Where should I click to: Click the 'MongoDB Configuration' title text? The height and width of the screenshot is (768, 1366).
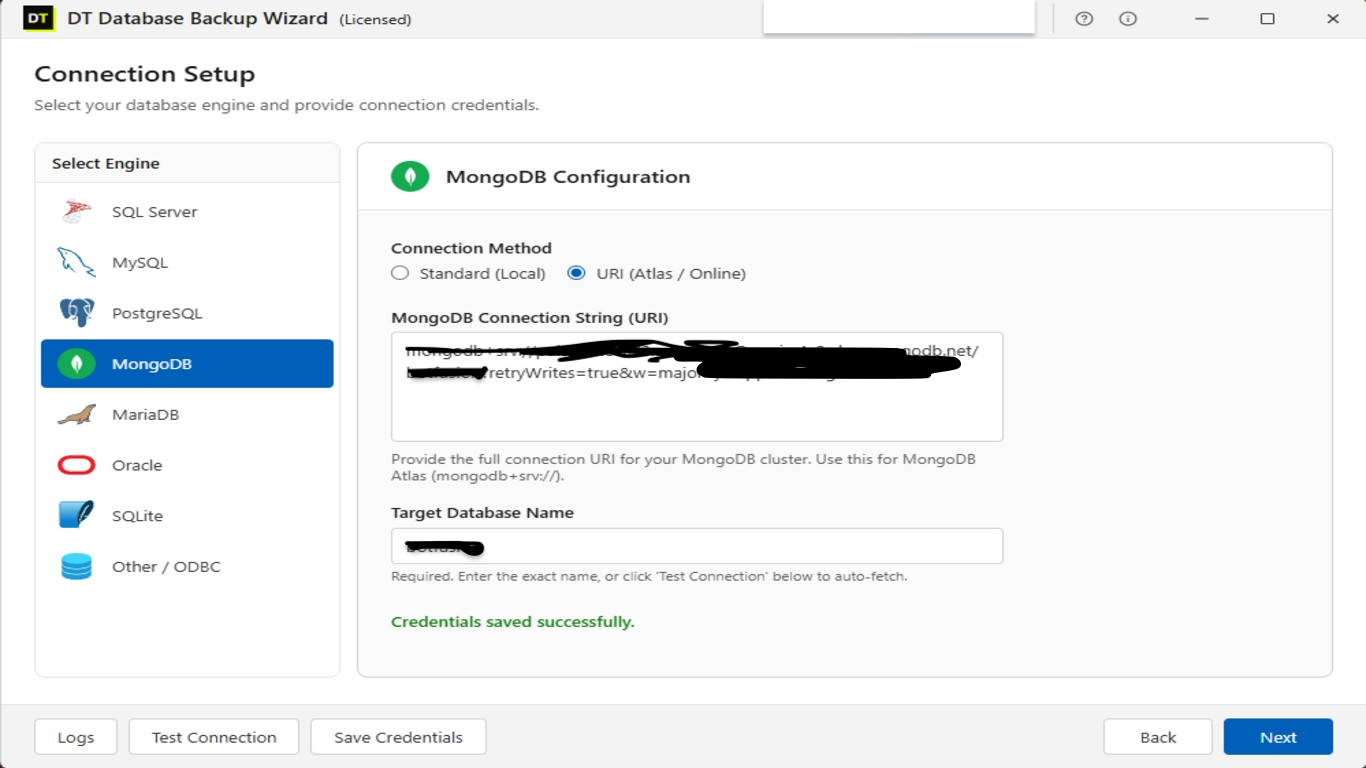click(568, 177)
